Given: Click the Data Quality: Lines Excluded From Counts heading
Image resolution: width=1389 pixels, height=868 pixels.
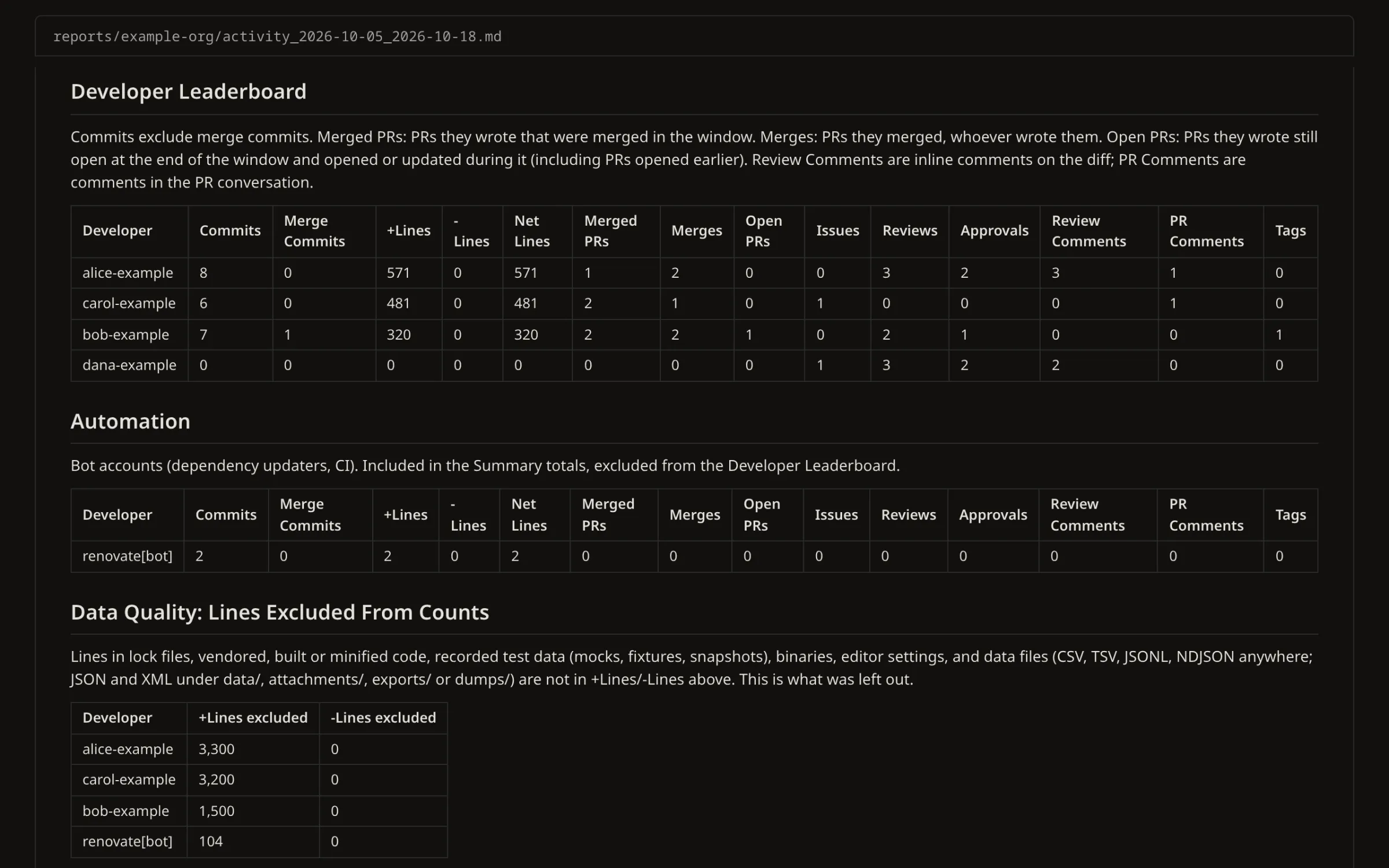Looking at the screenshot, I should pyautogui.click(x=280, y=612).
